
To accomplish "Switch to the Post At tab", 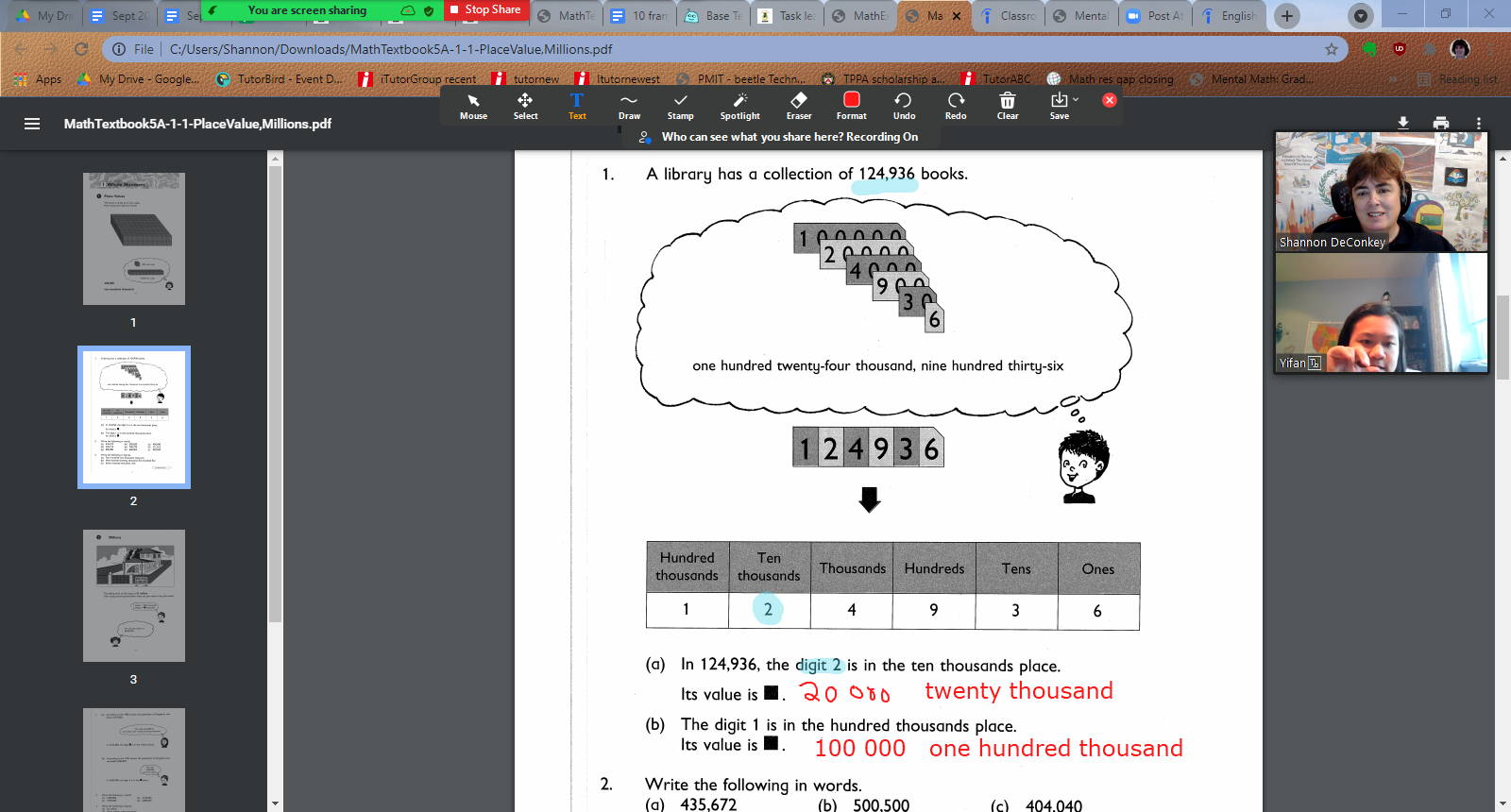I will pos(1156,16).
